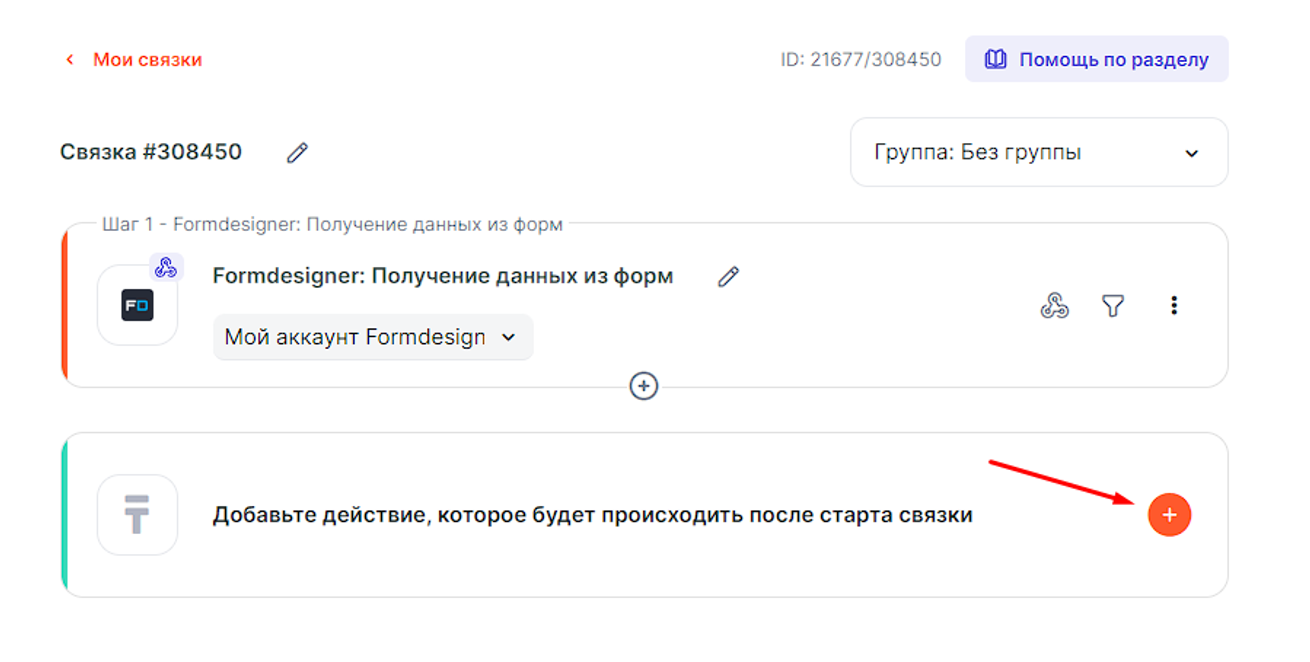Click the Formdesigner FD logo icon
The height and width of the screenshot is (662, 1310).
coord(137,306)
